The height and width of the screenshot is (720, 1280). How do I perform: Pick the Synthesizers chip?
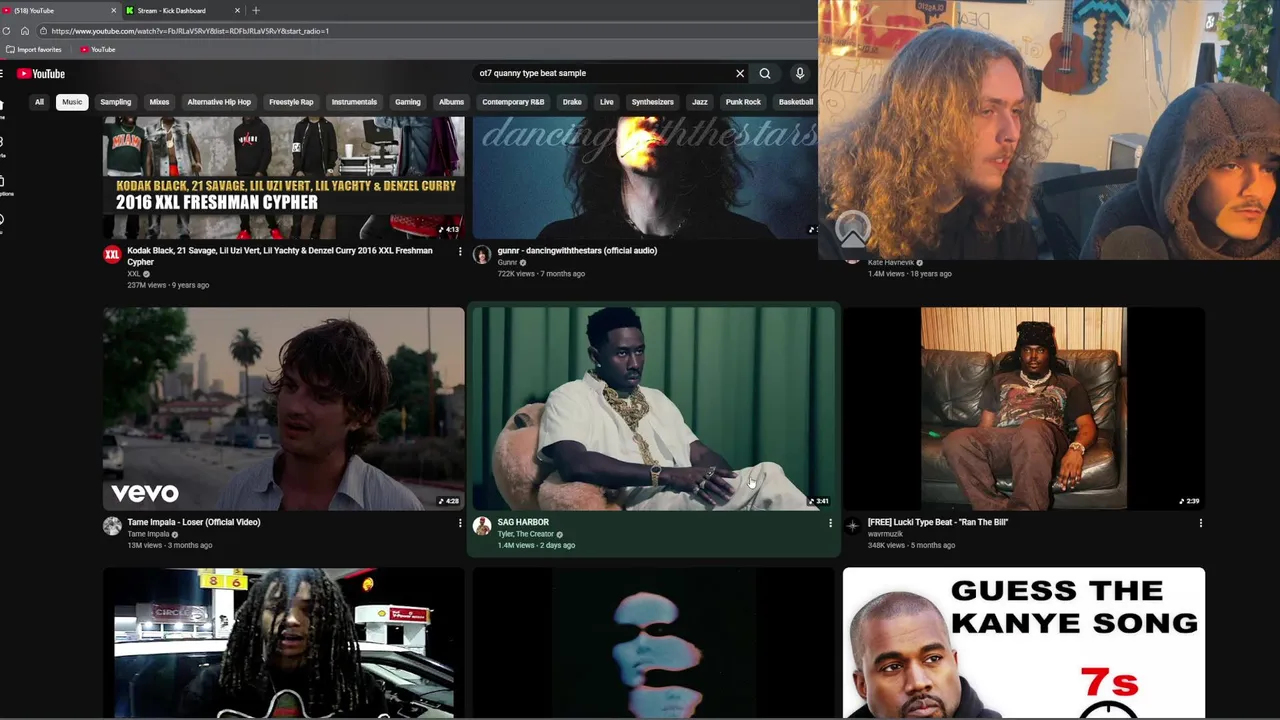pyautogui.click(x=652, y=102)
